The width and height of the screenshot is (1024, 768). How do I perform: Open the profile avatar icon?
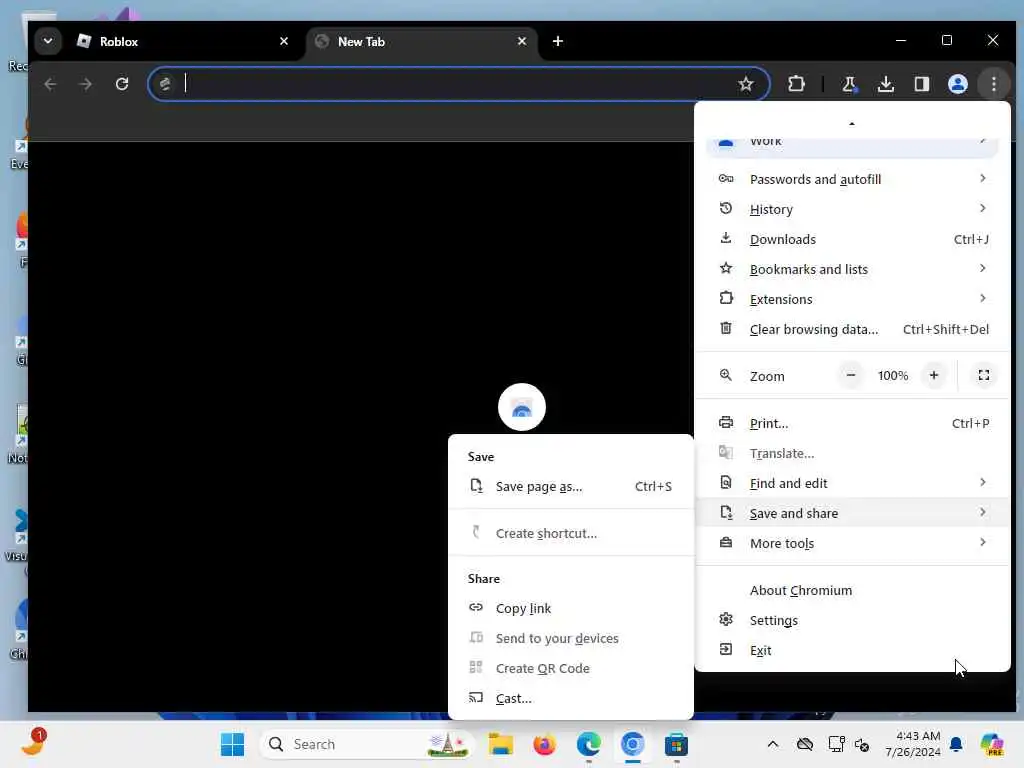click(957, 84)
